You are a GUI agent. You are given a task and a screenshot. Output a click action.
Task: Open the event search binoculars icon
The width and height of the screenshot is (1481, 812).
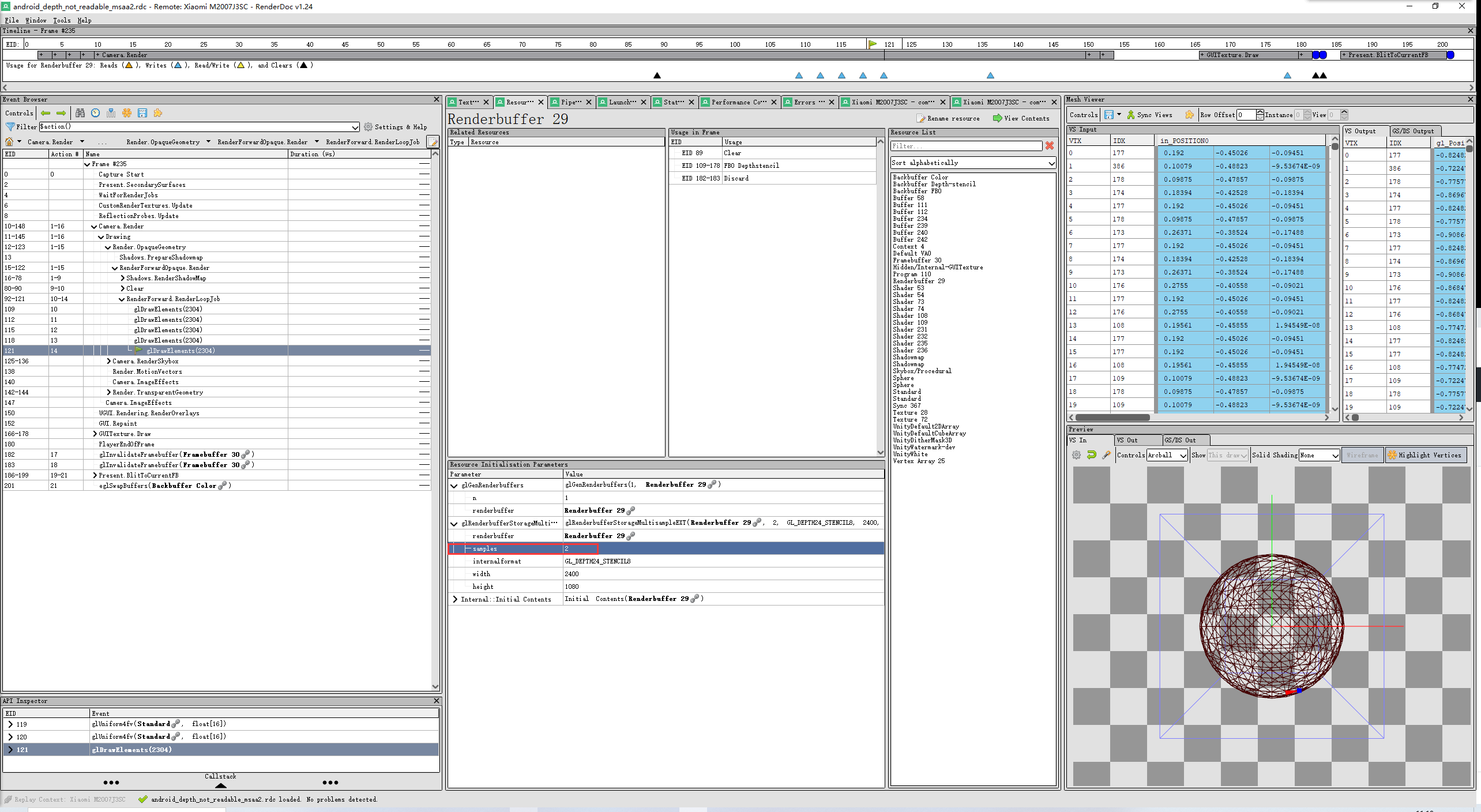80,113
